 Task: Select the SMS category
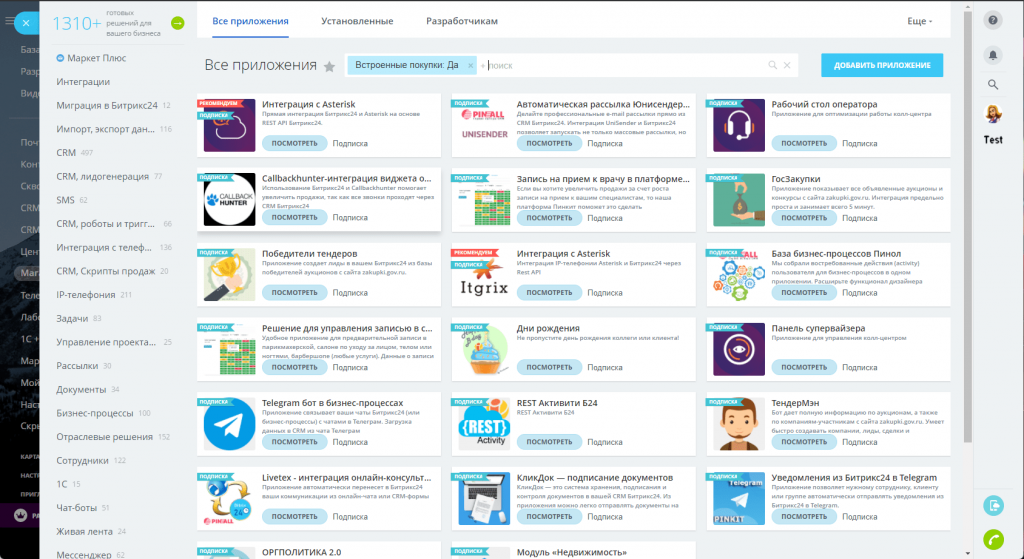[65, 200]
